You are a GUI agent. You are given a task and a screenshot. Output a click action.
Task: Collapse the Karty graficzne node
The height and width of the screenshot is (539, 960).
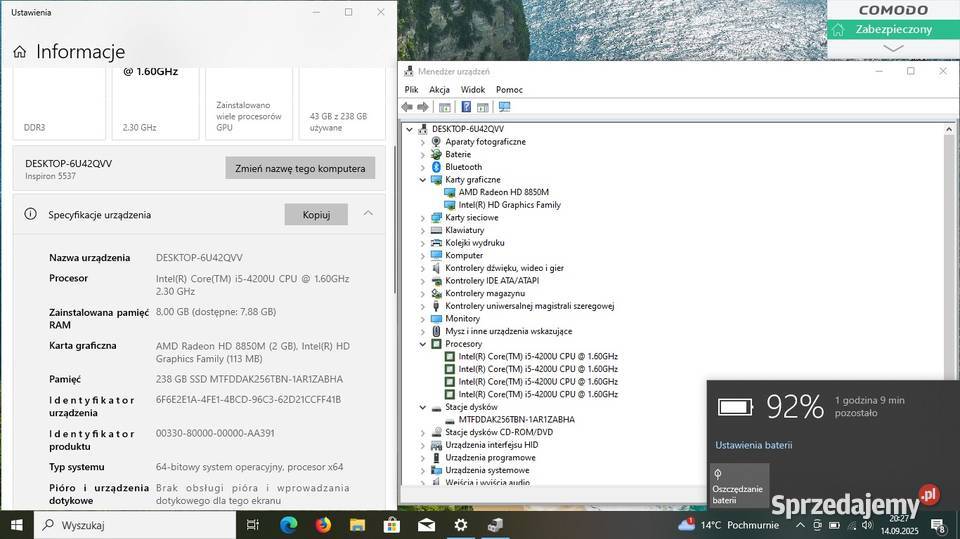coord(423,180)
